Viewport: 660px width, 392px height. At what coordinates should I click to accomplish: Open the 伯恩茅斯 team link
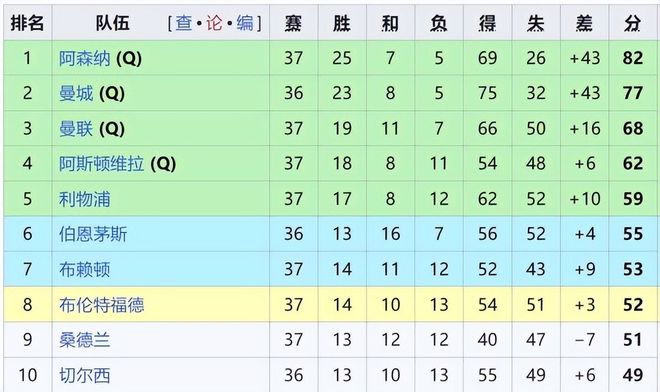(x=93, y=234)
